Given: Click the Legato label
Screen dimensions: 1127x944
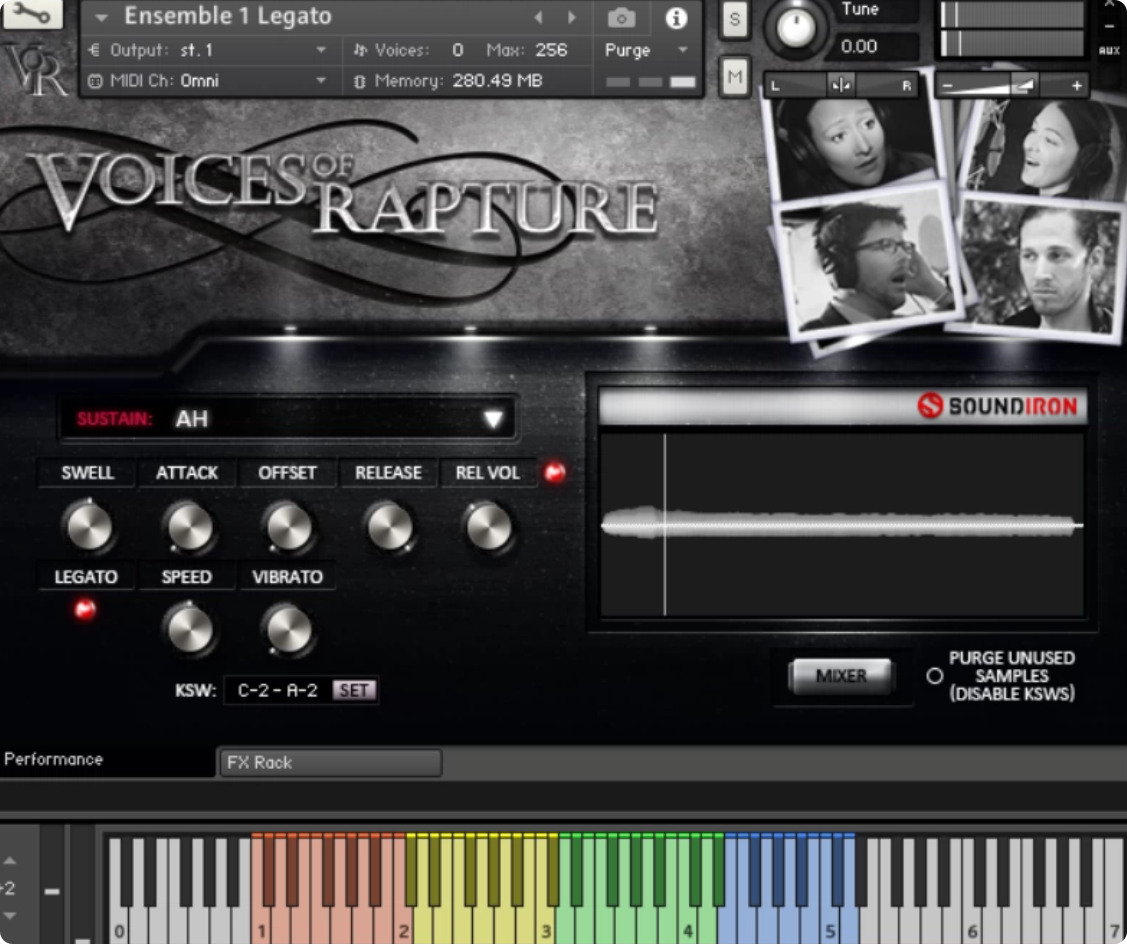Looking at the screenshot, I should (86, 577).
